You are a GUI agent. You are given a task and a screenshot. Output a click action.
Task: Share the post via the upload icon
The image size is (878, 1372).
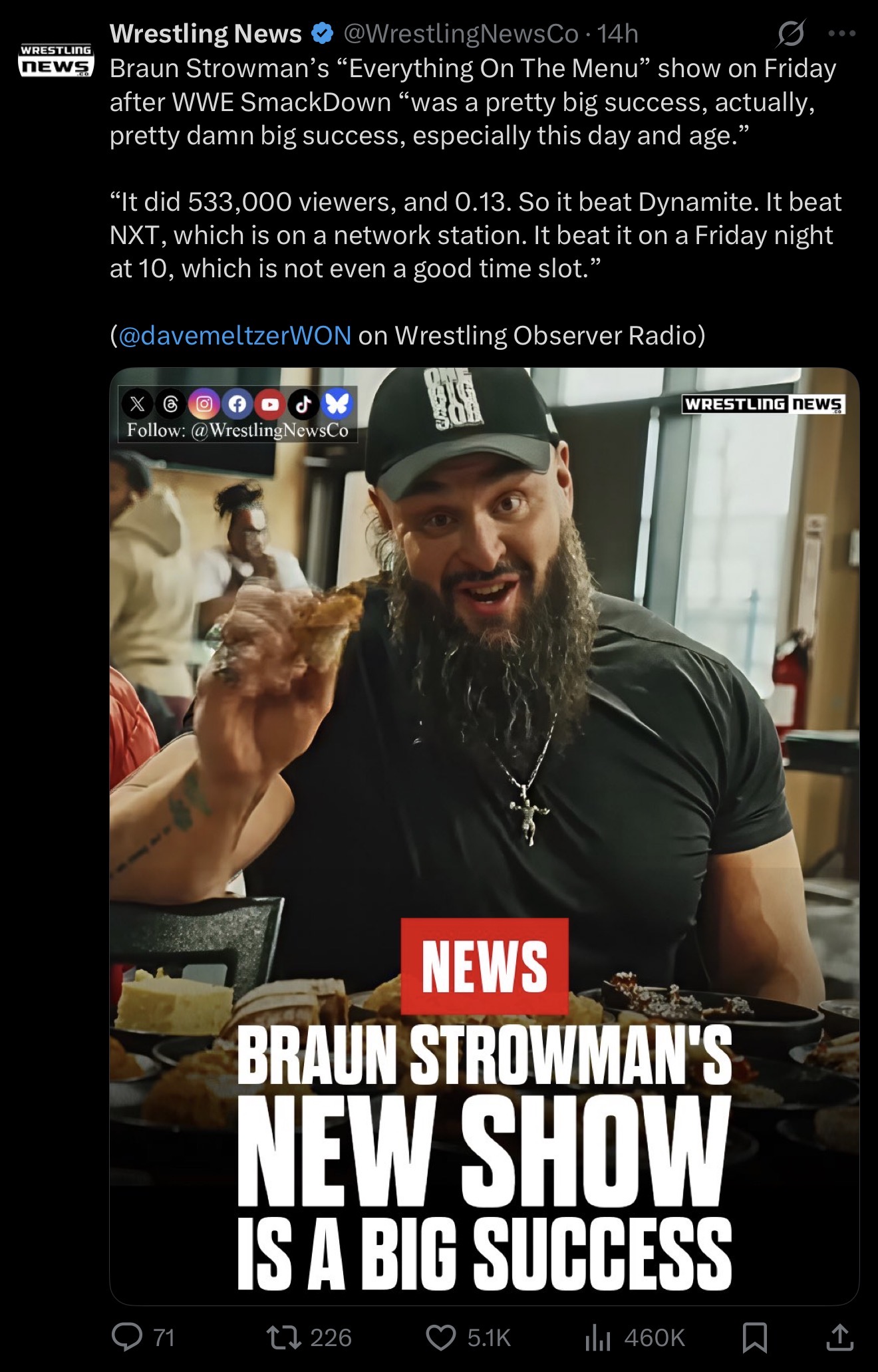click(839, 1337)
